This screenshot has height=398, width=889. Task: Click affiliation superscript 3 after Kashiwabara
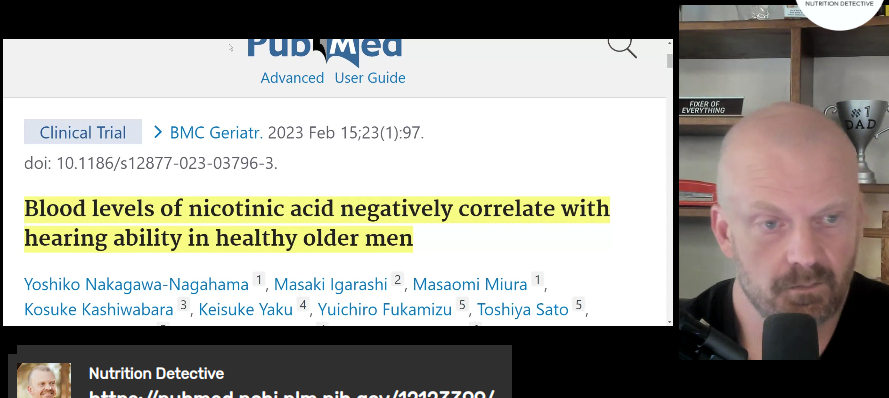pos(183,305)
